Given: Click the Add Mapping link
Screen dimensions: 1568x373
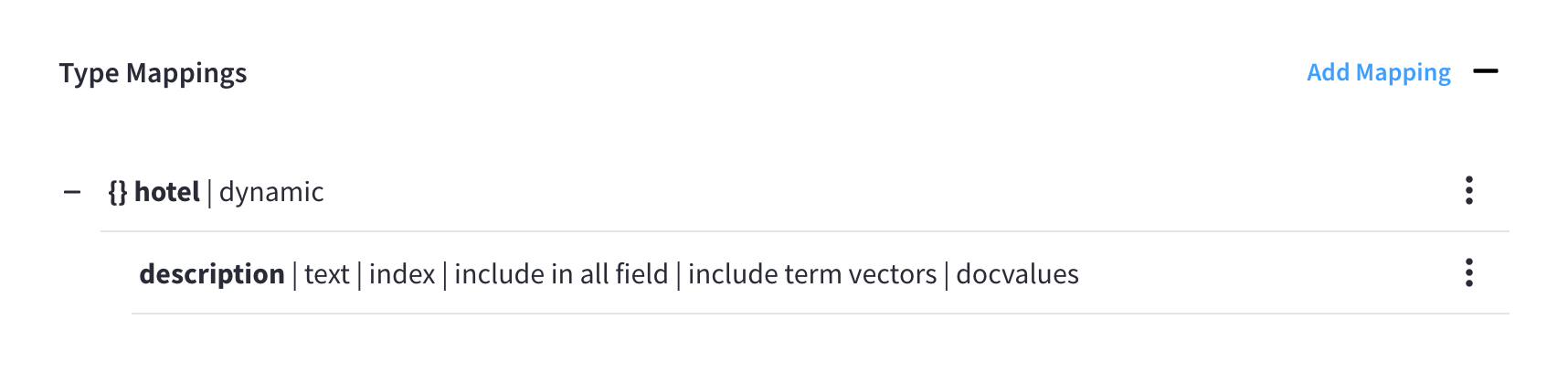Looking at the screenshot, I should coord(1378,72).
